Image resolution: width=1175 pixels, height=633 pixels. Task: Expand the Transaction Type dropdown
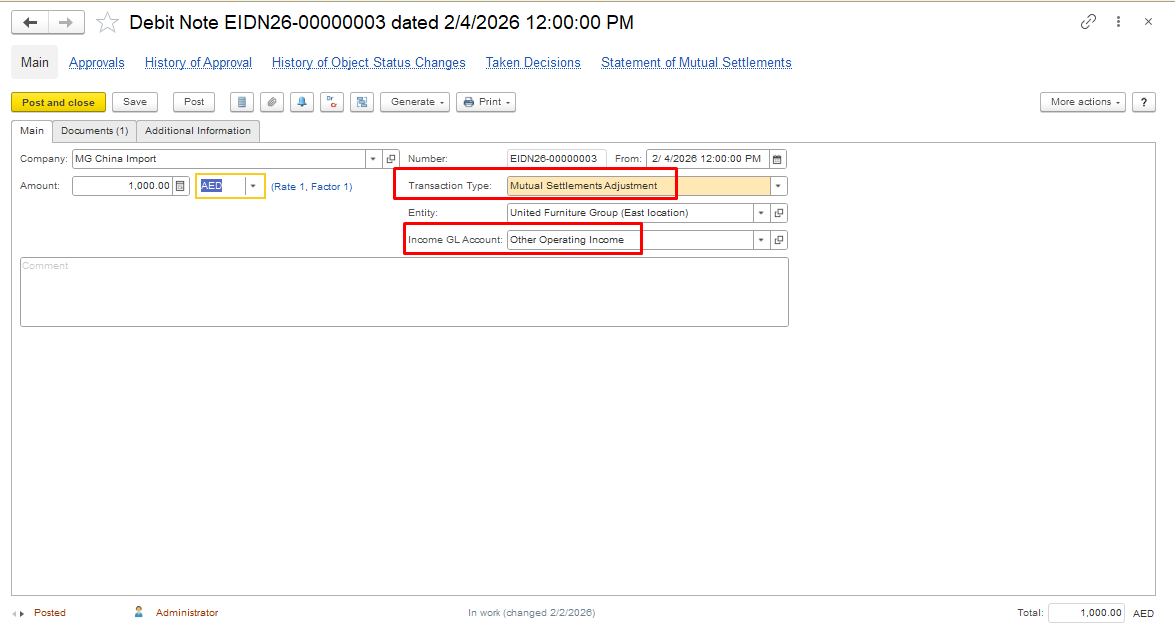pos(778,186)
